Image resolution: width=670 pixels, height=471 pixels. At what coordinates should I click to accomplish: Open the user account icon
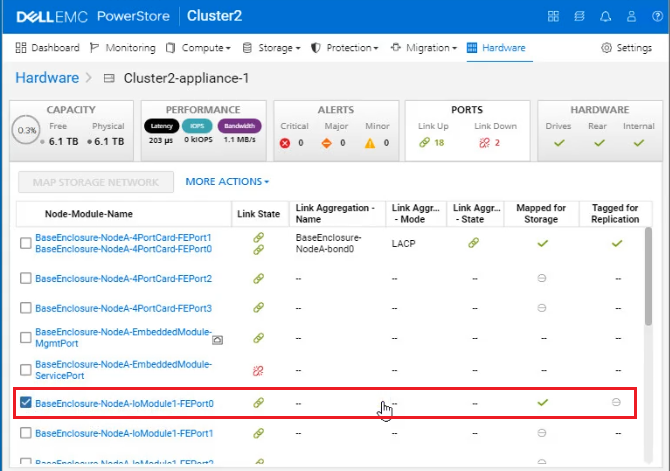coord(631,16)
